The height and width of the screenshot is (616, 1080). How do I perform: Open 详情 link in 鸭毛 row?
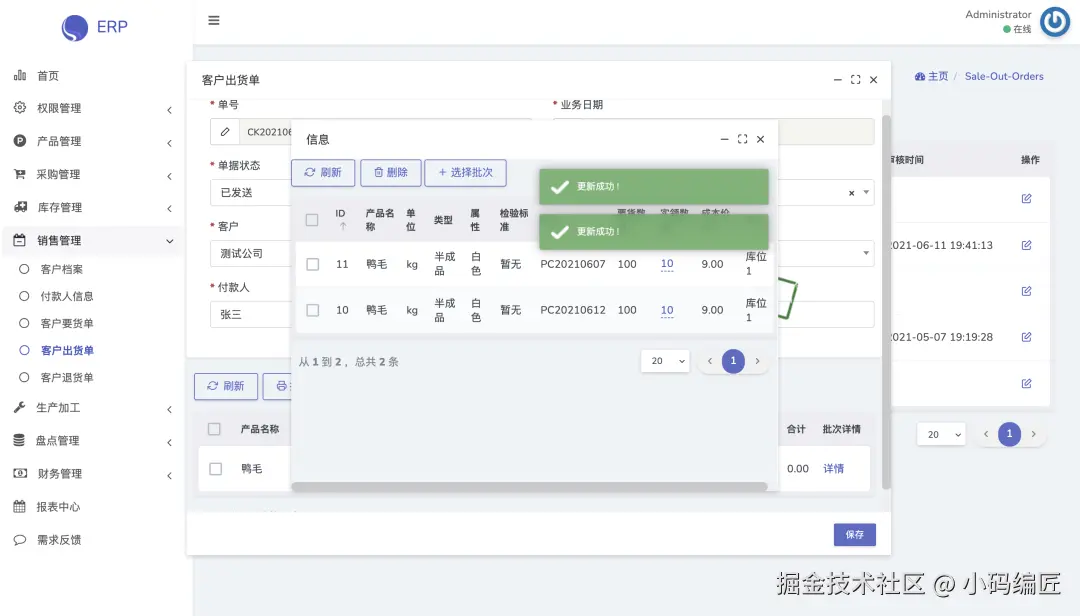coord(833,469)
